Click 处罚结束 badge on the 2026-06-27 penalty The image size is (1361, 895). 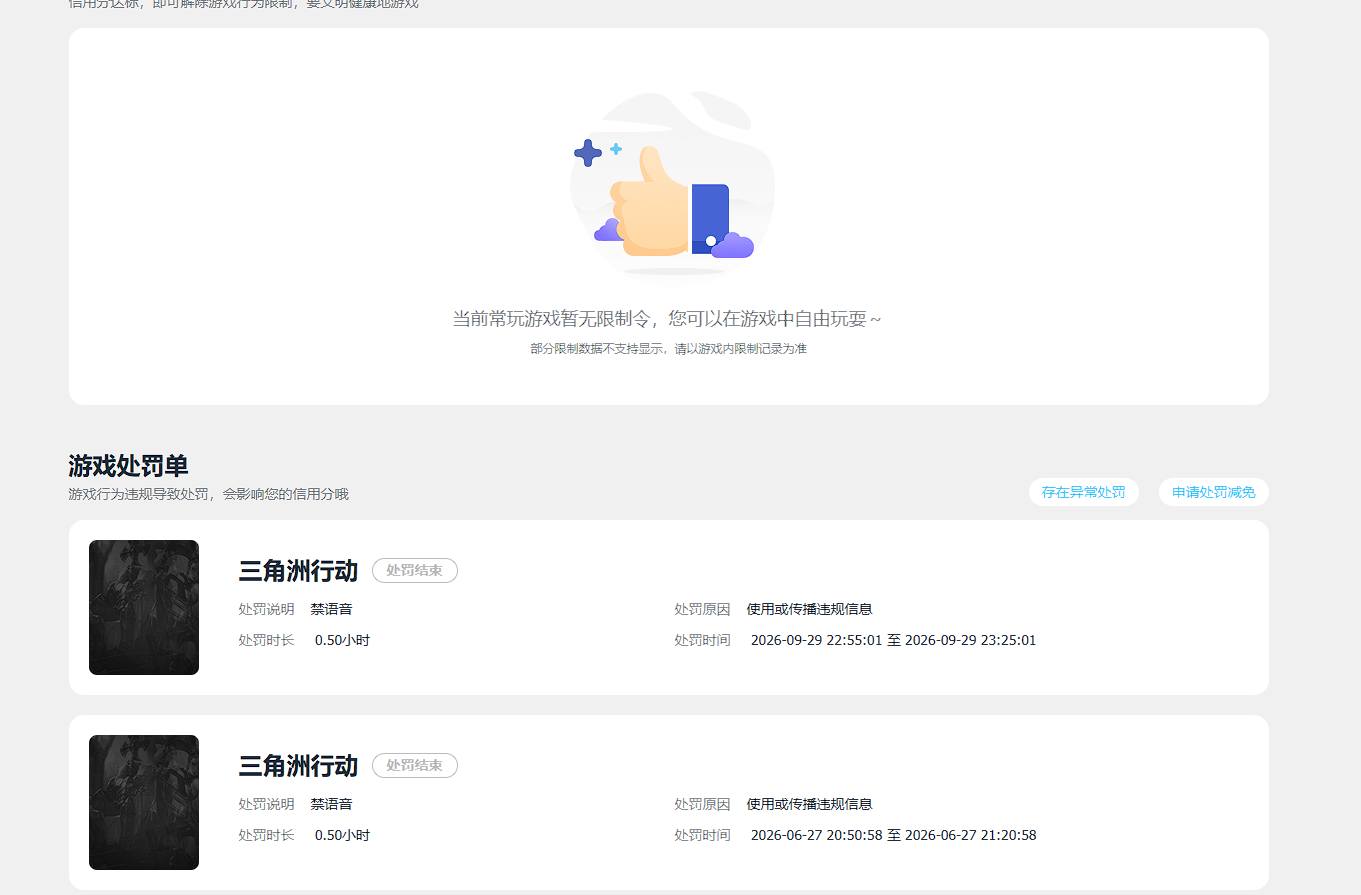[x=415, y=765]
